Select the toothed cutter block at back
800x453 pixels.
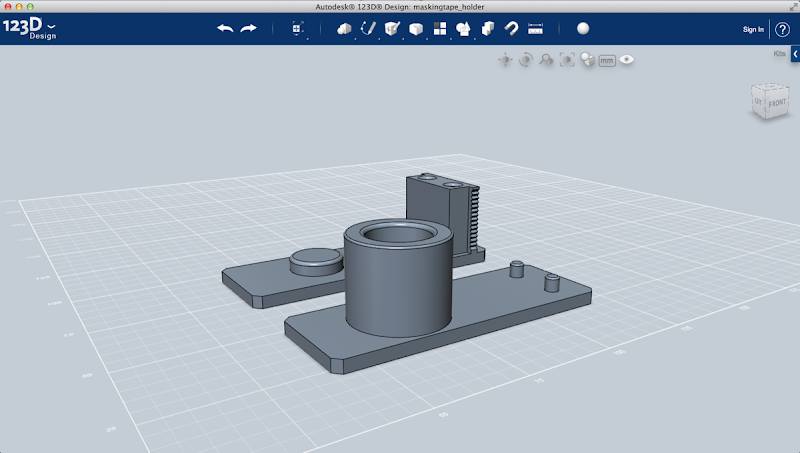(443, 214)
